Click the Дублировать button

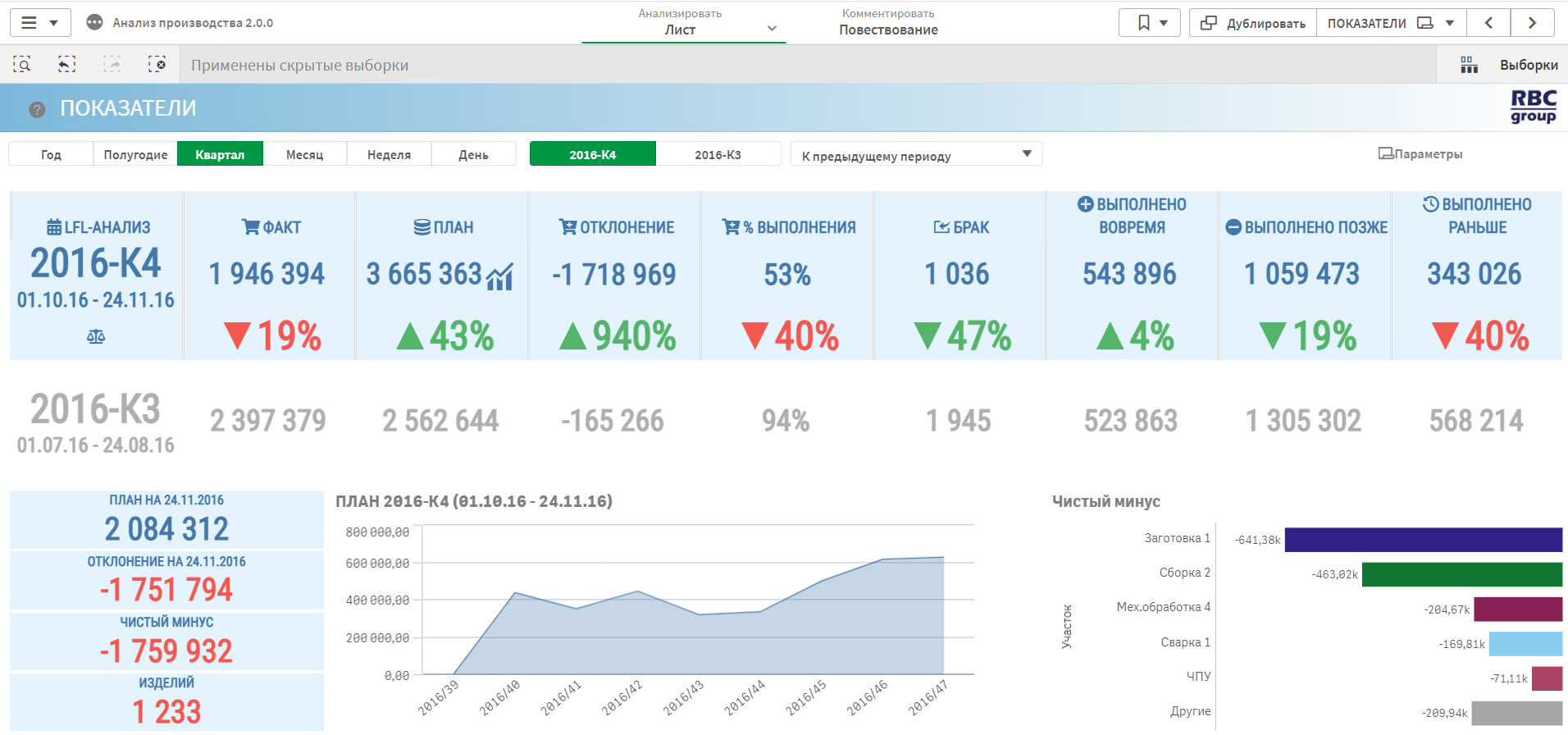click(1253, 23)
